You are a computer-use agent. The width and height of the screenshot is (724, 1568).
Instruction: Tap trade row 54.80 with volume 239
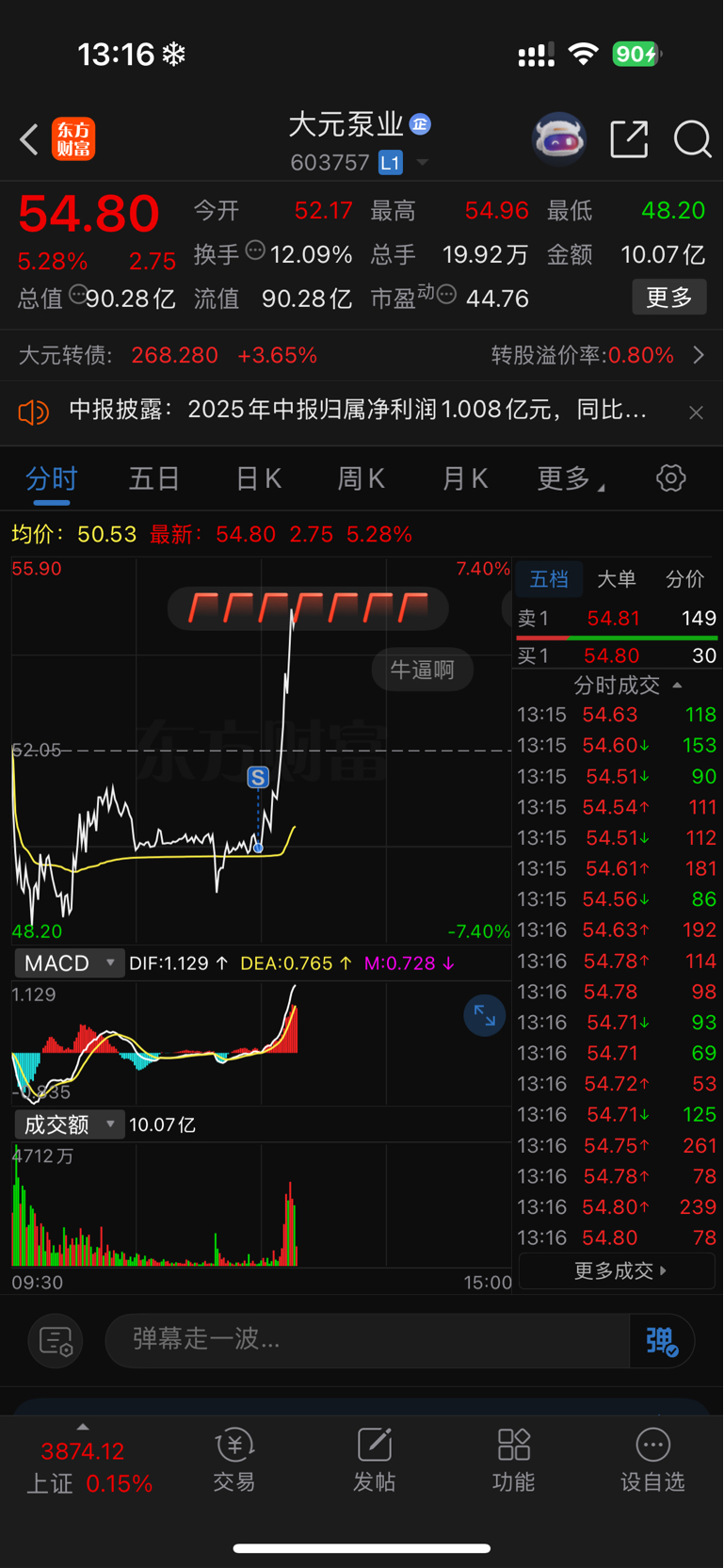click(x=617, y=1206)
